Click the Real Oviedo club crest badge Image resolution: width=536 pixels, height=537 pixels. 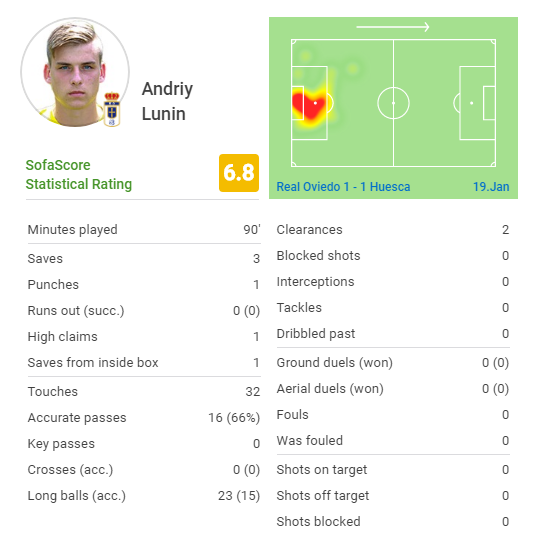[112, 109]
